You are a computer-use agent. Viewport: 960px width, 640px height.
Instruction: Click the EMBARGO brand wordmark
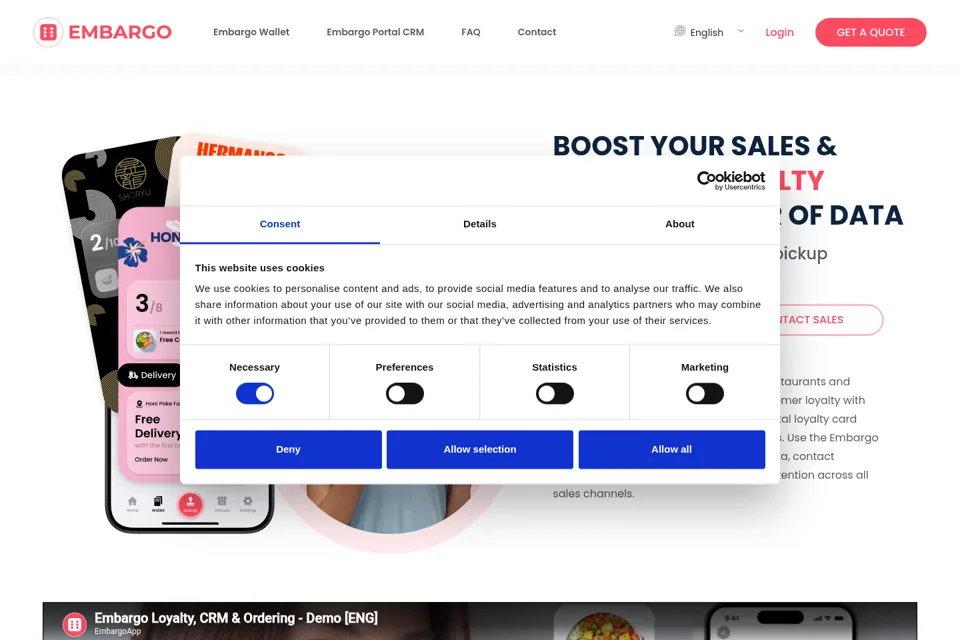[120, 32]
